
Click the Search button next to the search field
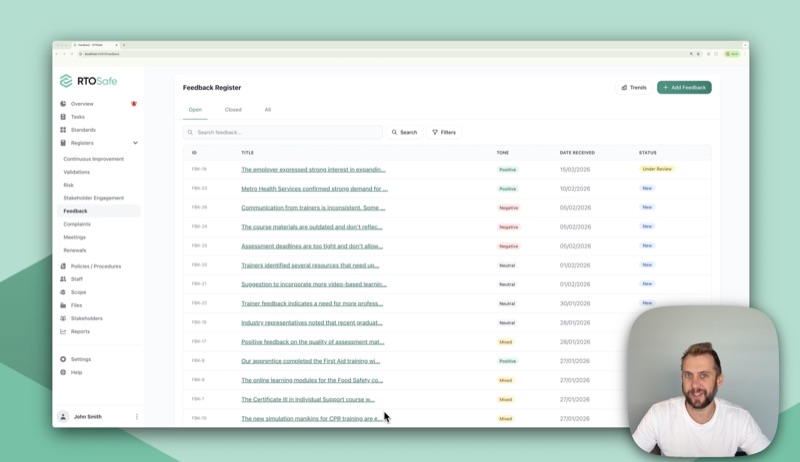404,132
